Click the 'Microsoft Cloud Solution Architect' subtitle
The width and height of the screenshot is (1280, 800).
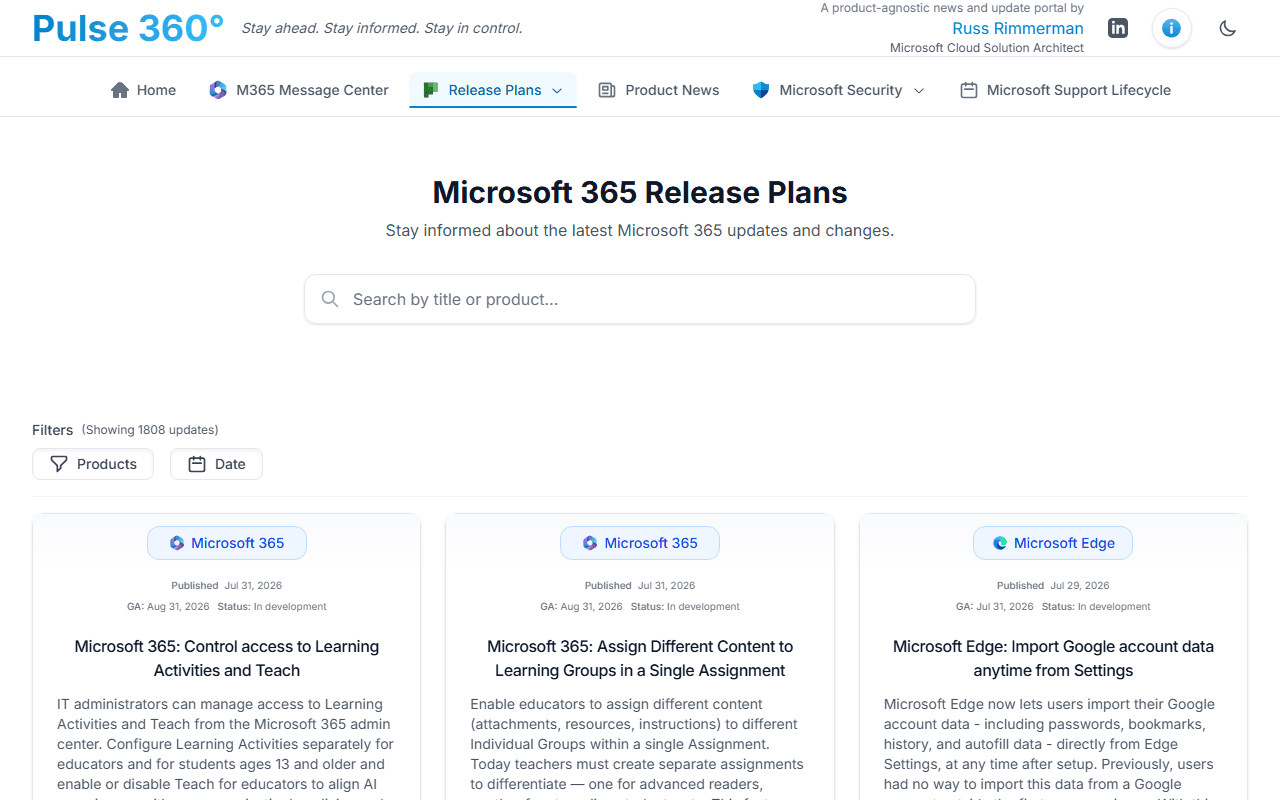pyautogui.click(x=987, y=48)
